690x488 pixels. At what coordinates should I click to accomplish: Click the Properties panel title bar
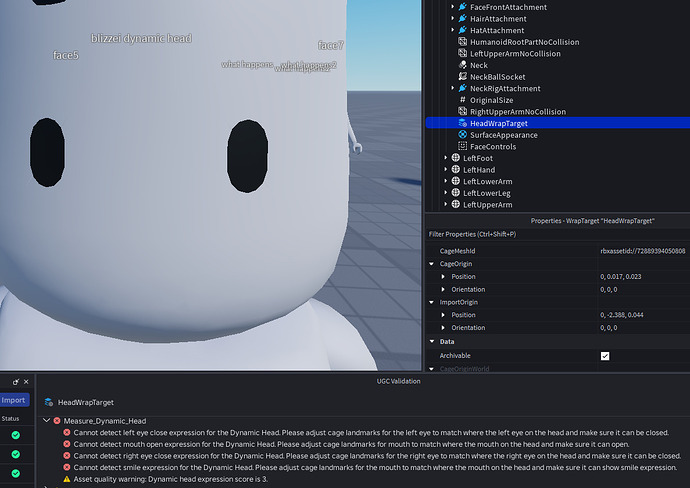pos(592,221)
